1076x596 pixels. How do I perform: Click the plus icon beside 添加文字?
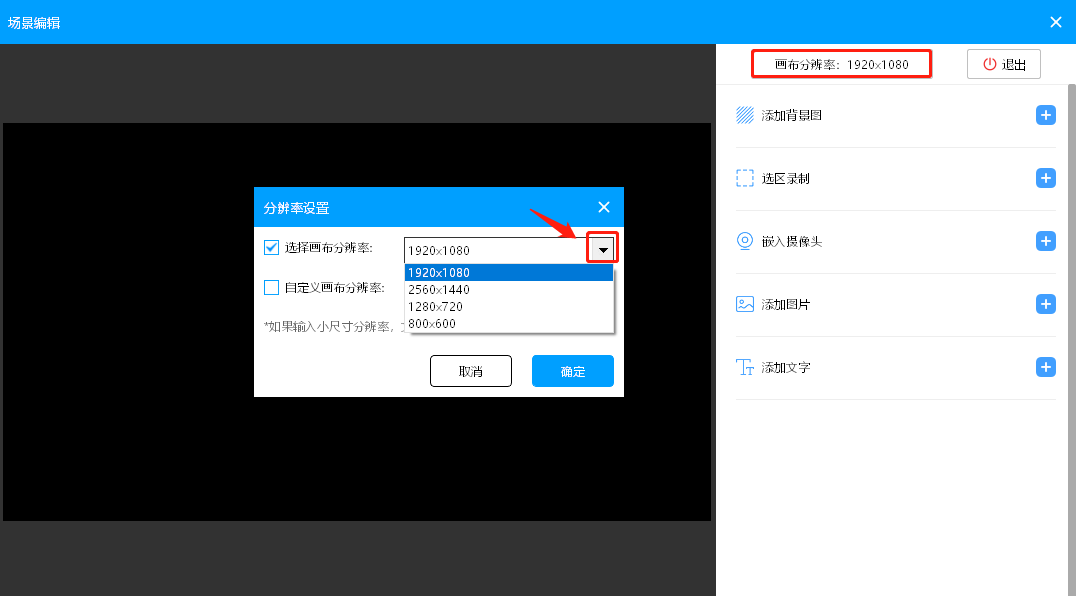(x=1046, y=367)
